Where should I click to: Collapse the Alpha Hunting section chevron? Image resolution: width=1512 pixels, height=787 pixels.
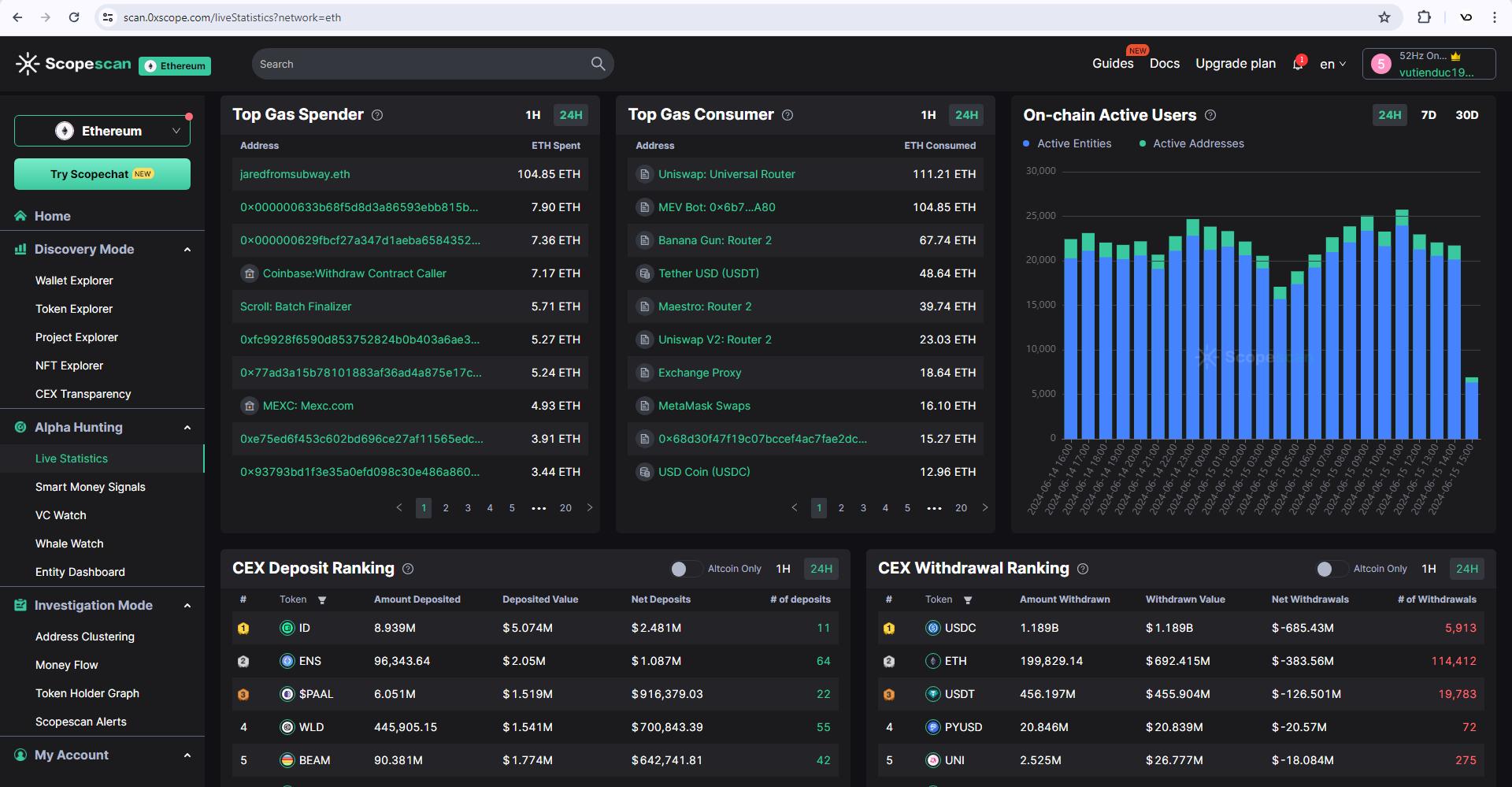click(187, 428)
